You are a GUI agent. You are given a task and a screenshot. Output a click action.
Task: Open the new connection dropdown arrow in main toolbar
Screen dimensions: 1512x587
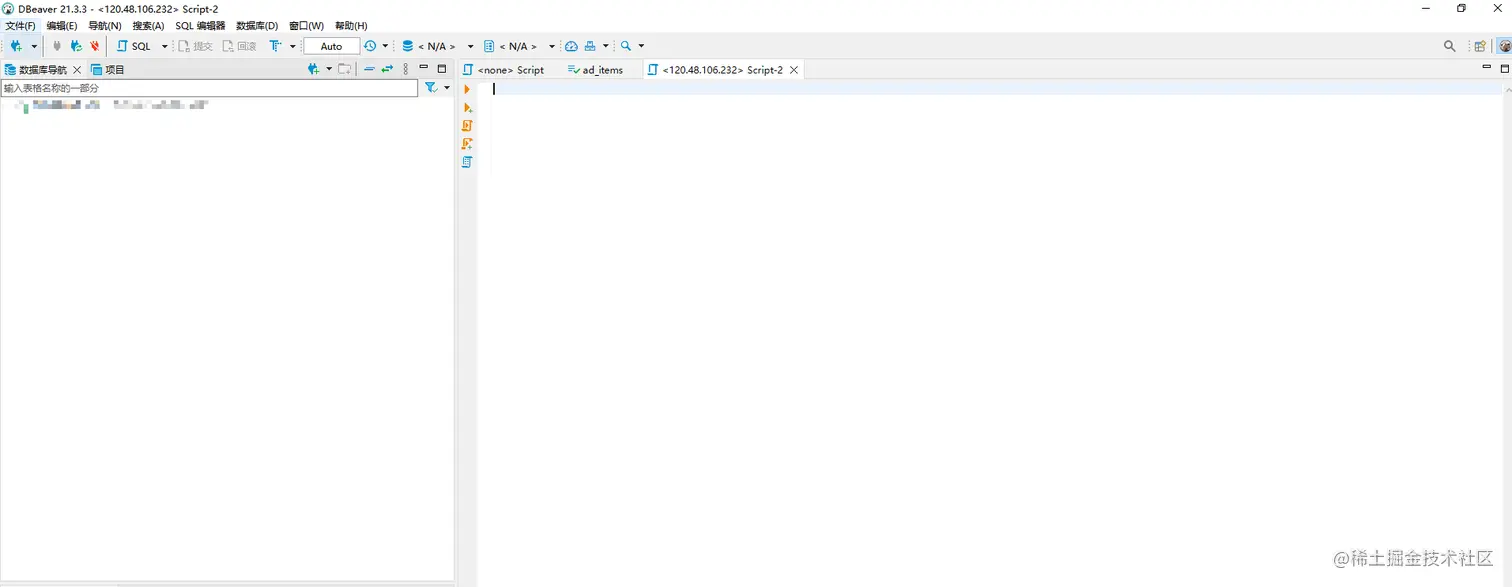click(x=34, y=46)
